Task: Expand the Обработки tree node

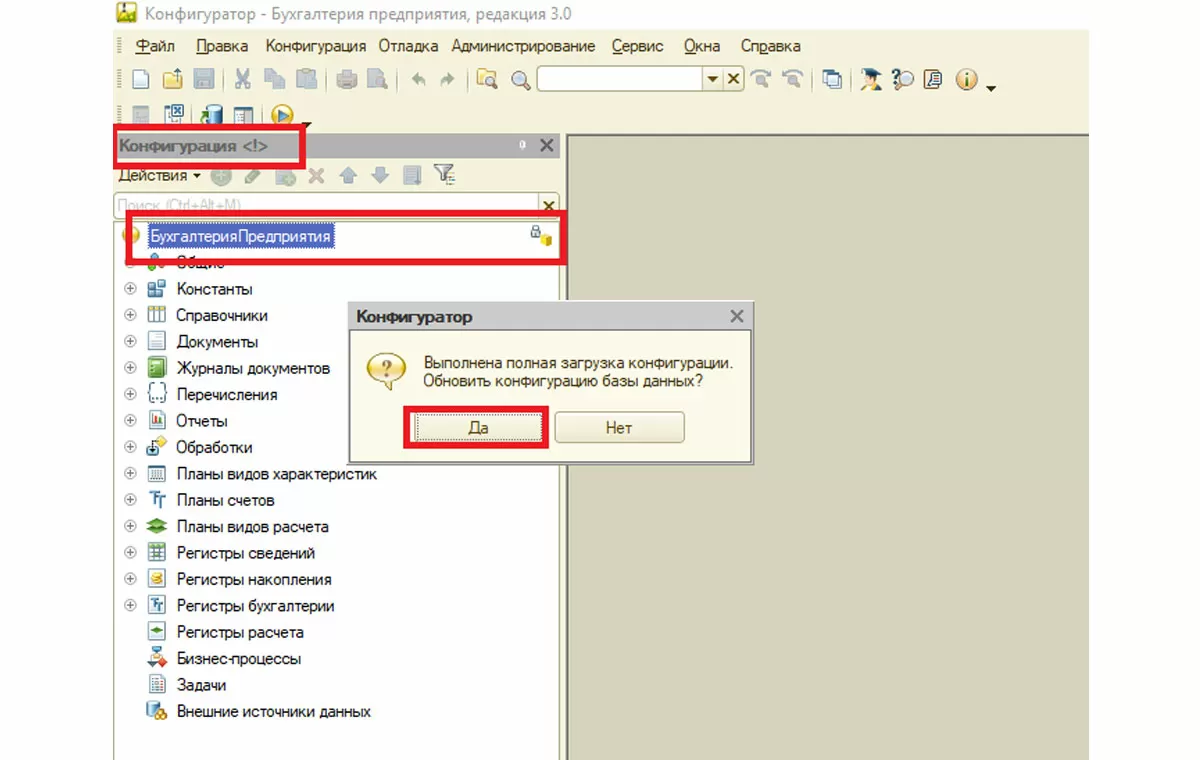Action: (130, 447)
